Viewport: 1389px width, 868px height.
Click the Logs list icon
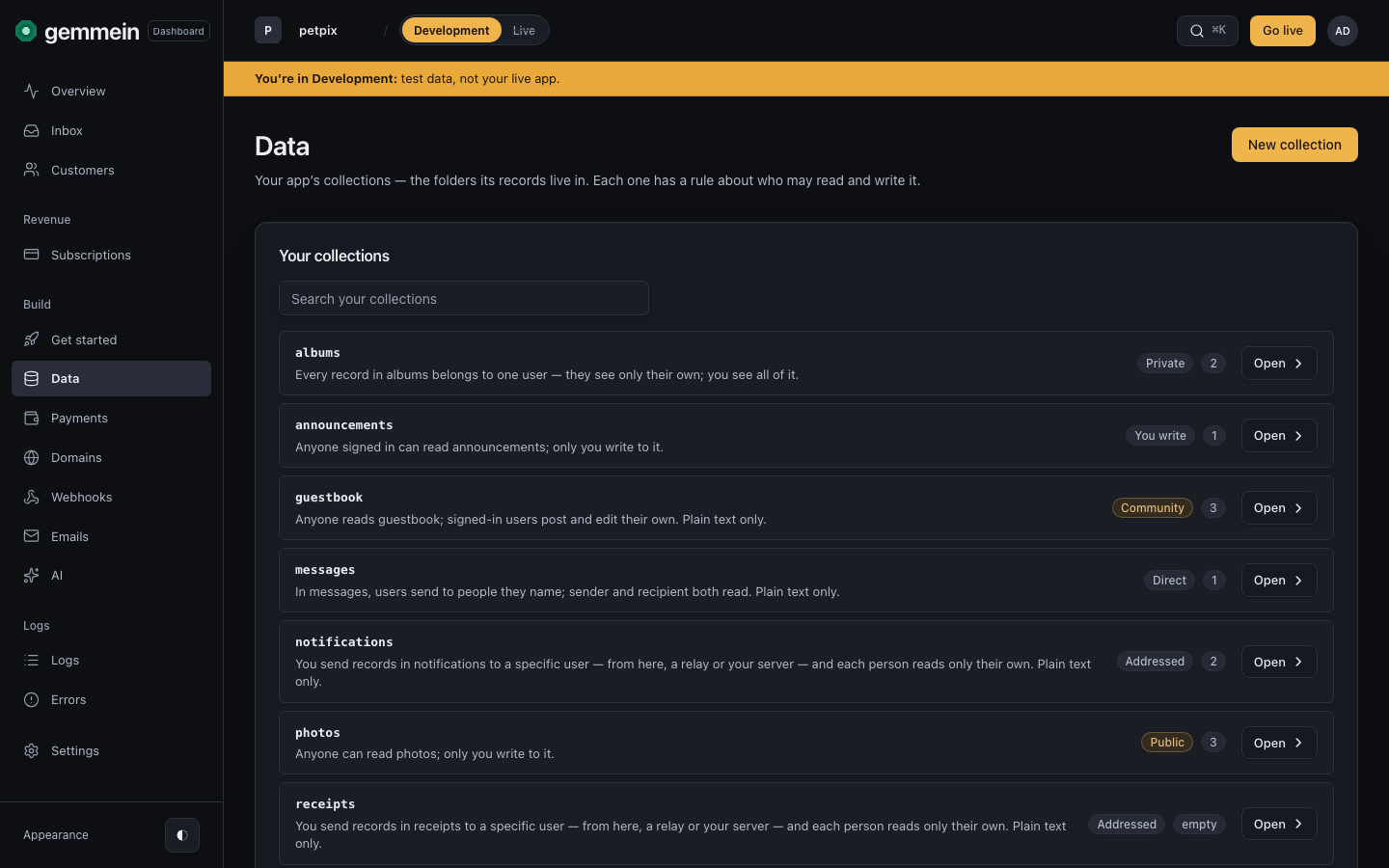click(x=32, y=660)
